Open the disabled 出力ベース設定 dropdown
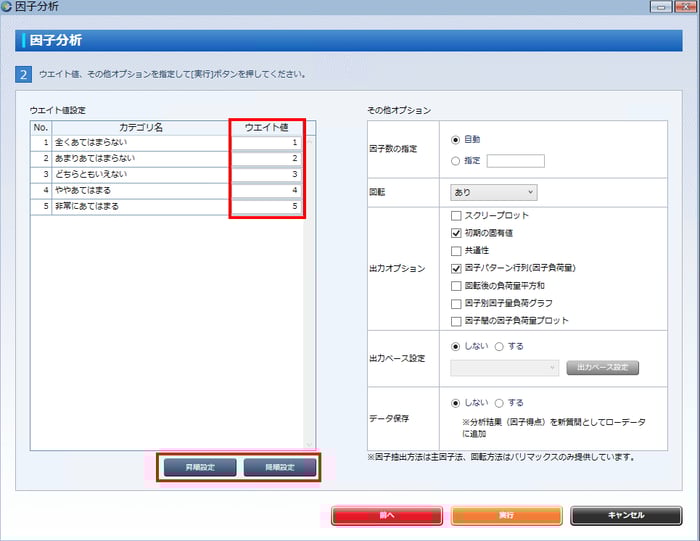Viewport: 700px width, 541px height. (x=504, y=368)
